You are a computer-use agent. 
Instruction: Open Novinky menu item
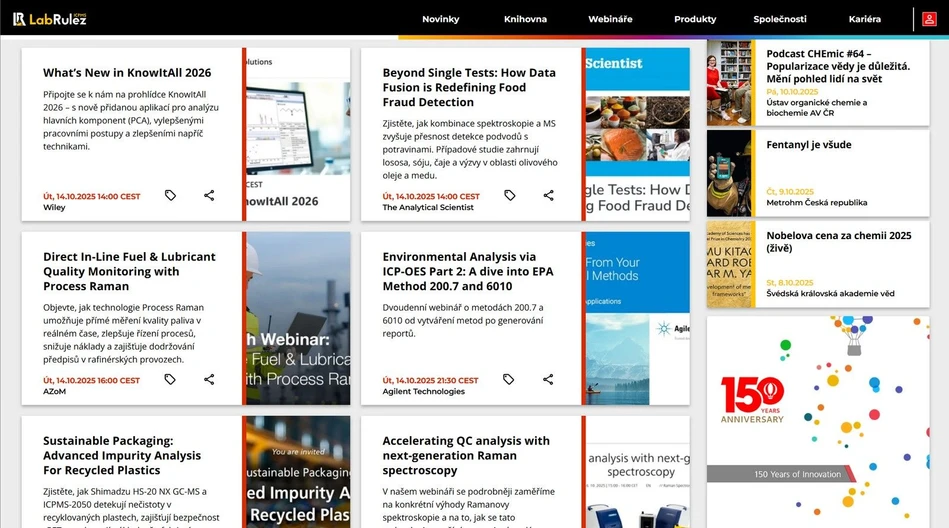441,19
